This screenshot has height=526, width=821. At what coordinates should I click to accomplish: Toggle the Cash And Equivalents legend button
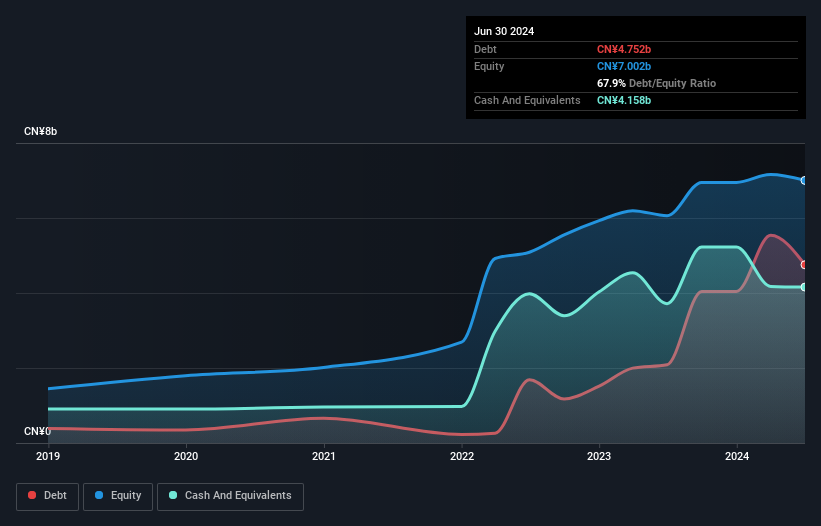[230, 496]
